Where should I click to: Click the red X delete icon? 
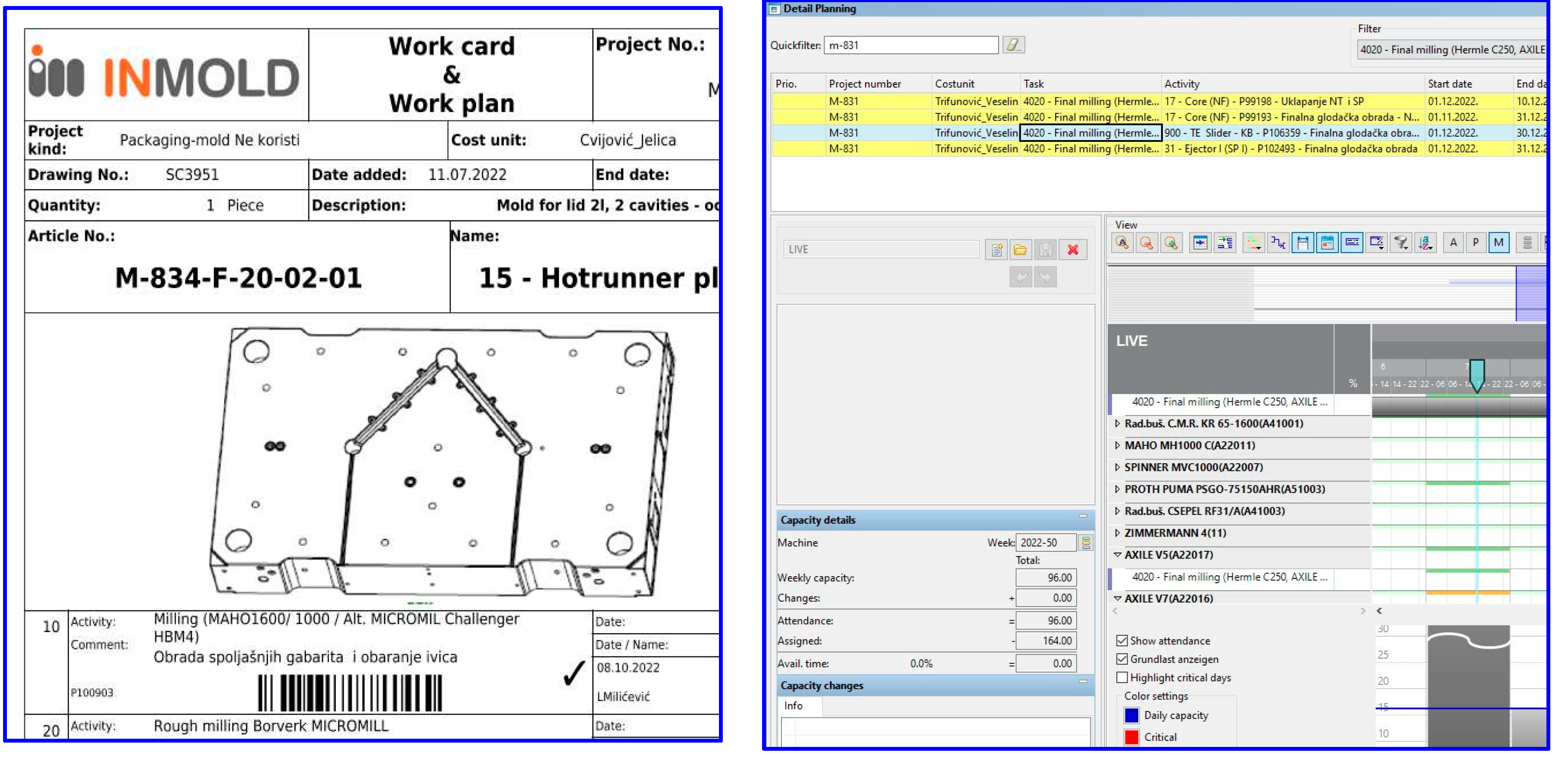coord(1072,250)
